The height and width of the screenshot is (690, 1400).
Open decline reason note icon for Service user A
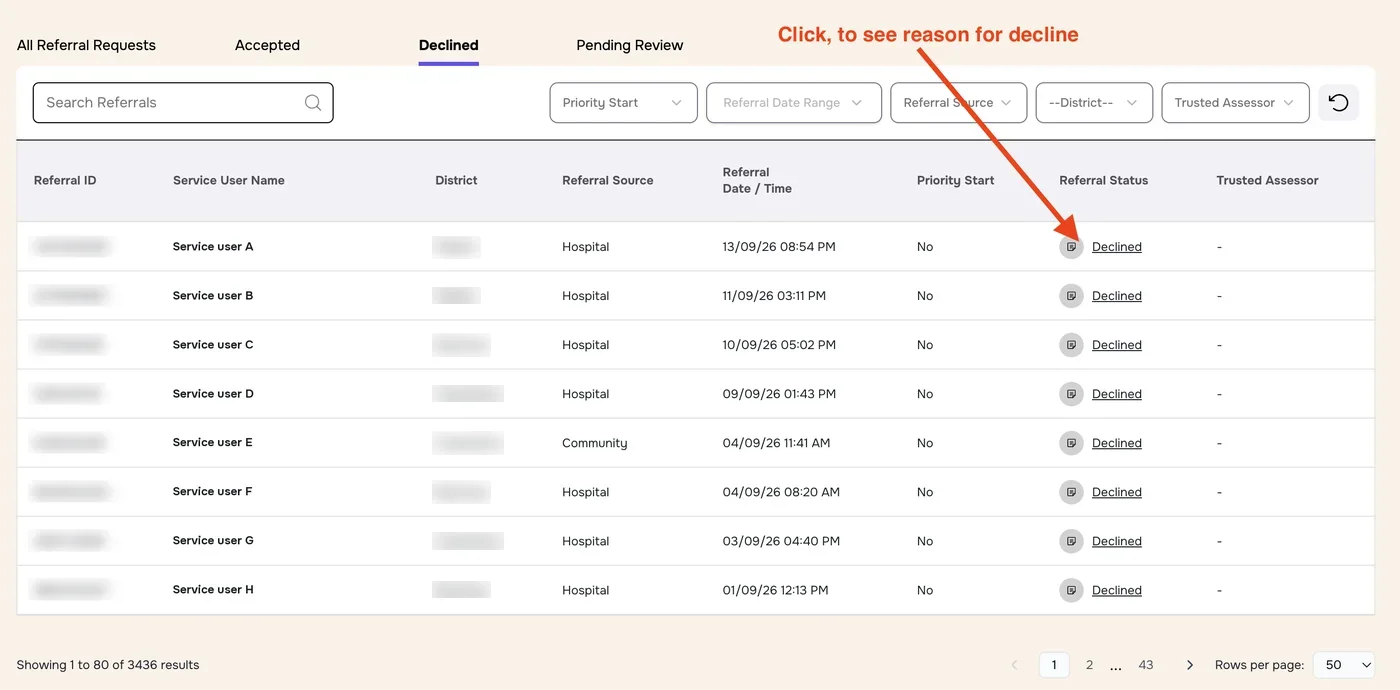[x=1071, y=246]
